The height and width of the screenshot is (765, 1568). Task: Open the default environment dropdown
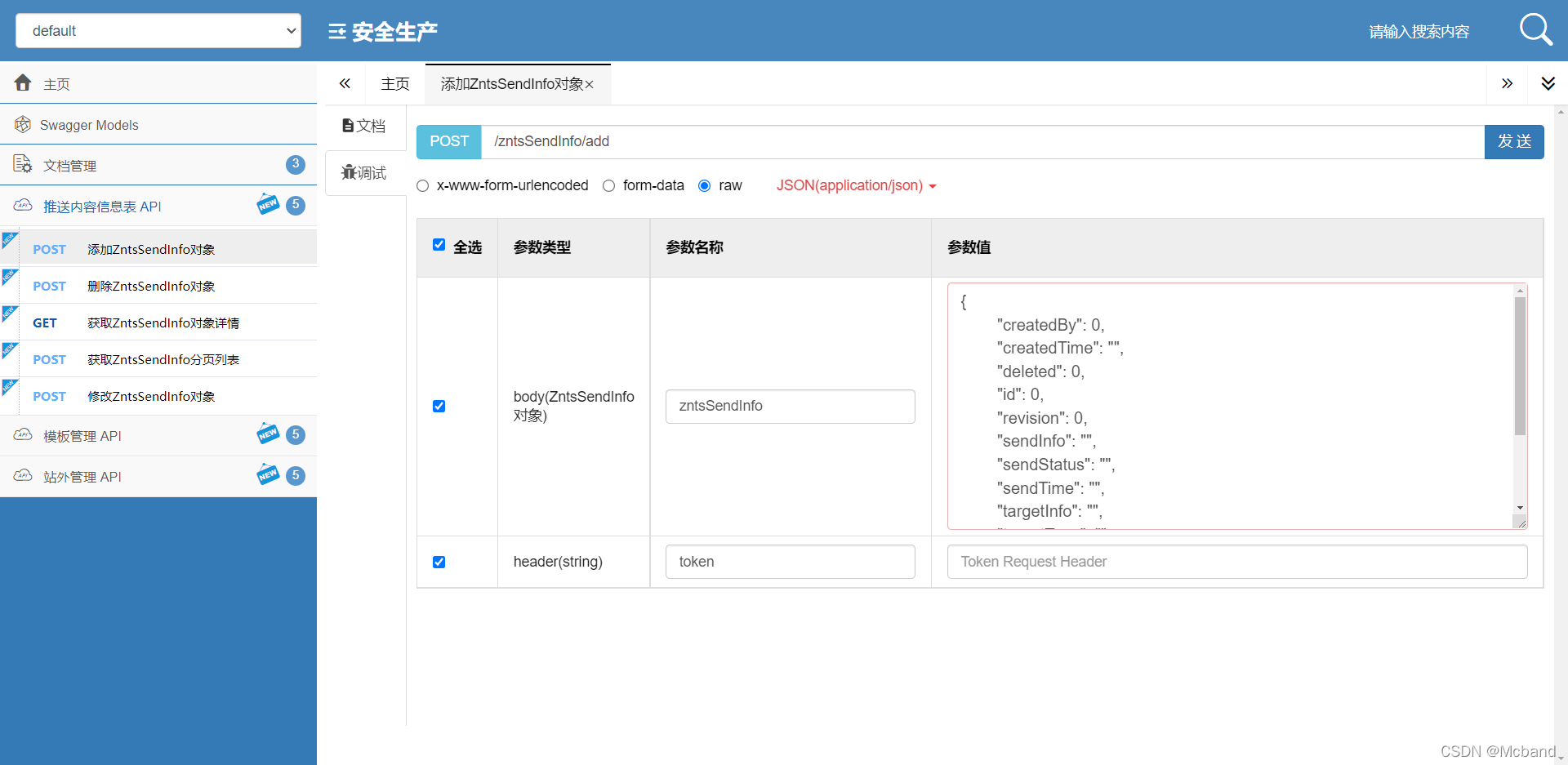coord(158,30)
